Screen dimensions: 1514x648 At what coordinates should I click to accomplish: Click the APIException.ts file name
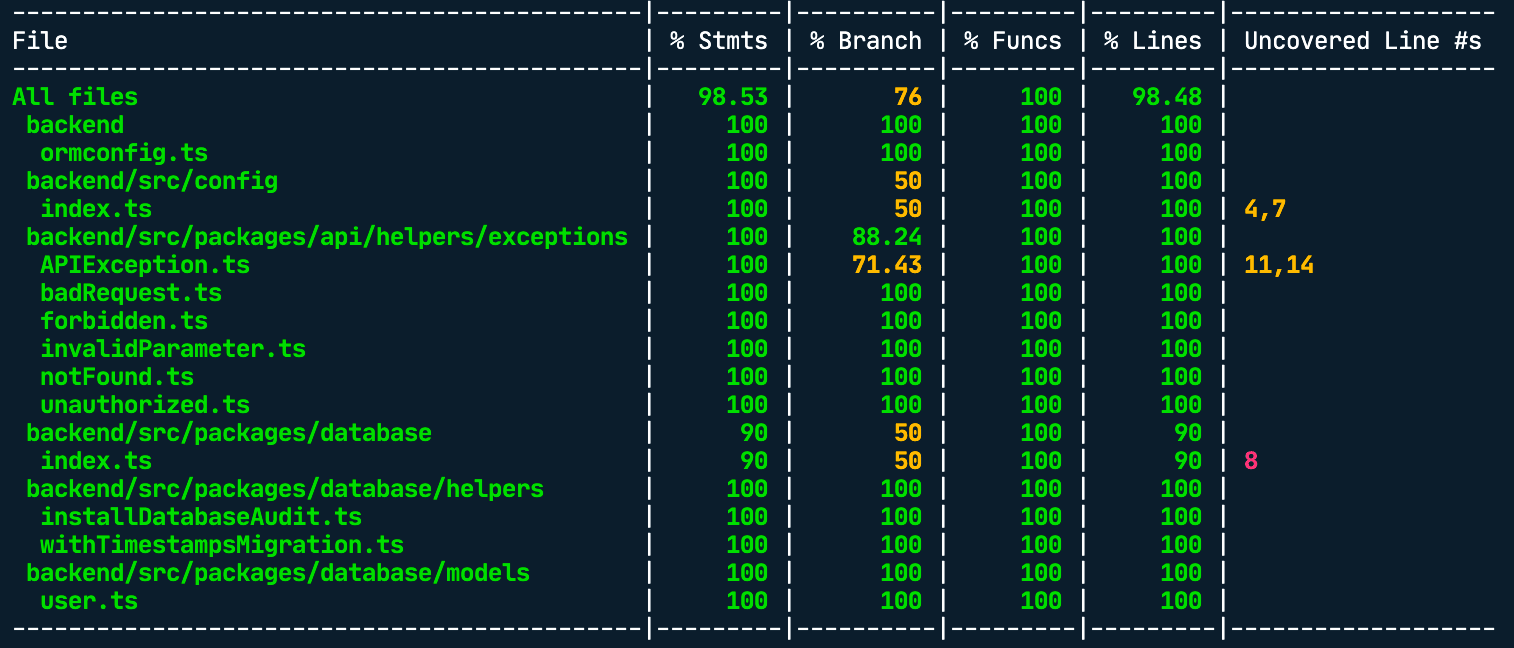click(x=145, y=265)
